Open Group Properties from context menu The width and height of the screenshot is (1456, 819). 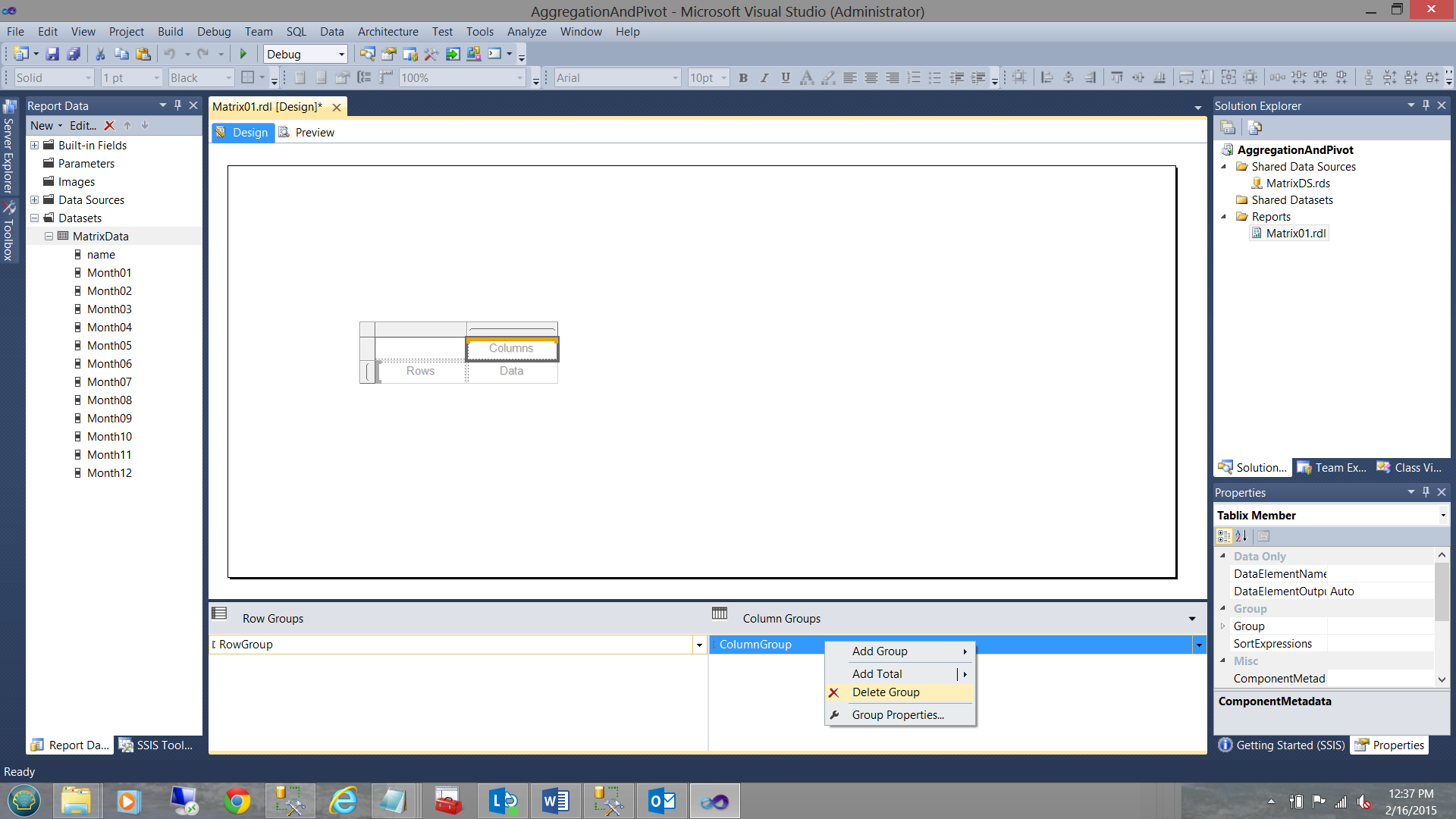(x=898, y=715)
